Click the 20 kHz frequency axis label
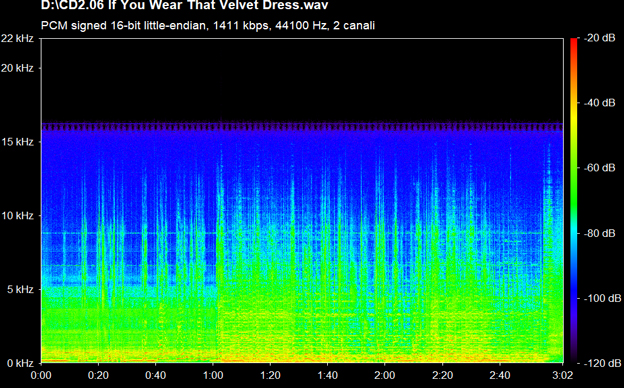The width and height of the screenshot is (624, 388). pyautogui.click(x=18, y=68)
